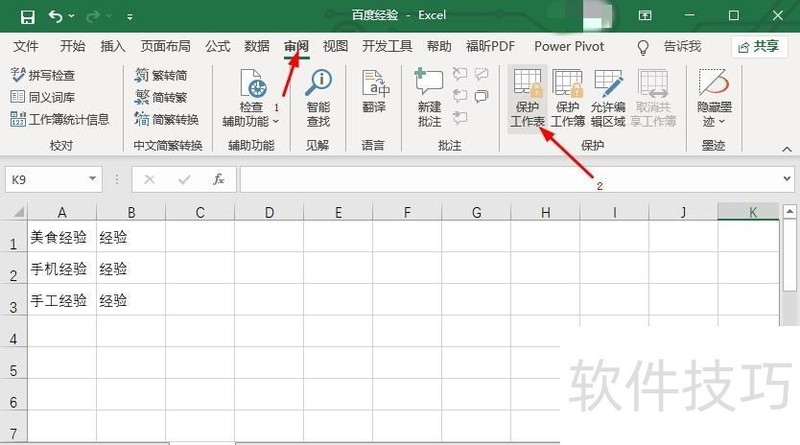The width and height of the screenshot is (800, 445).
Task: Click the Undo arrow icon
Action: 55,17
